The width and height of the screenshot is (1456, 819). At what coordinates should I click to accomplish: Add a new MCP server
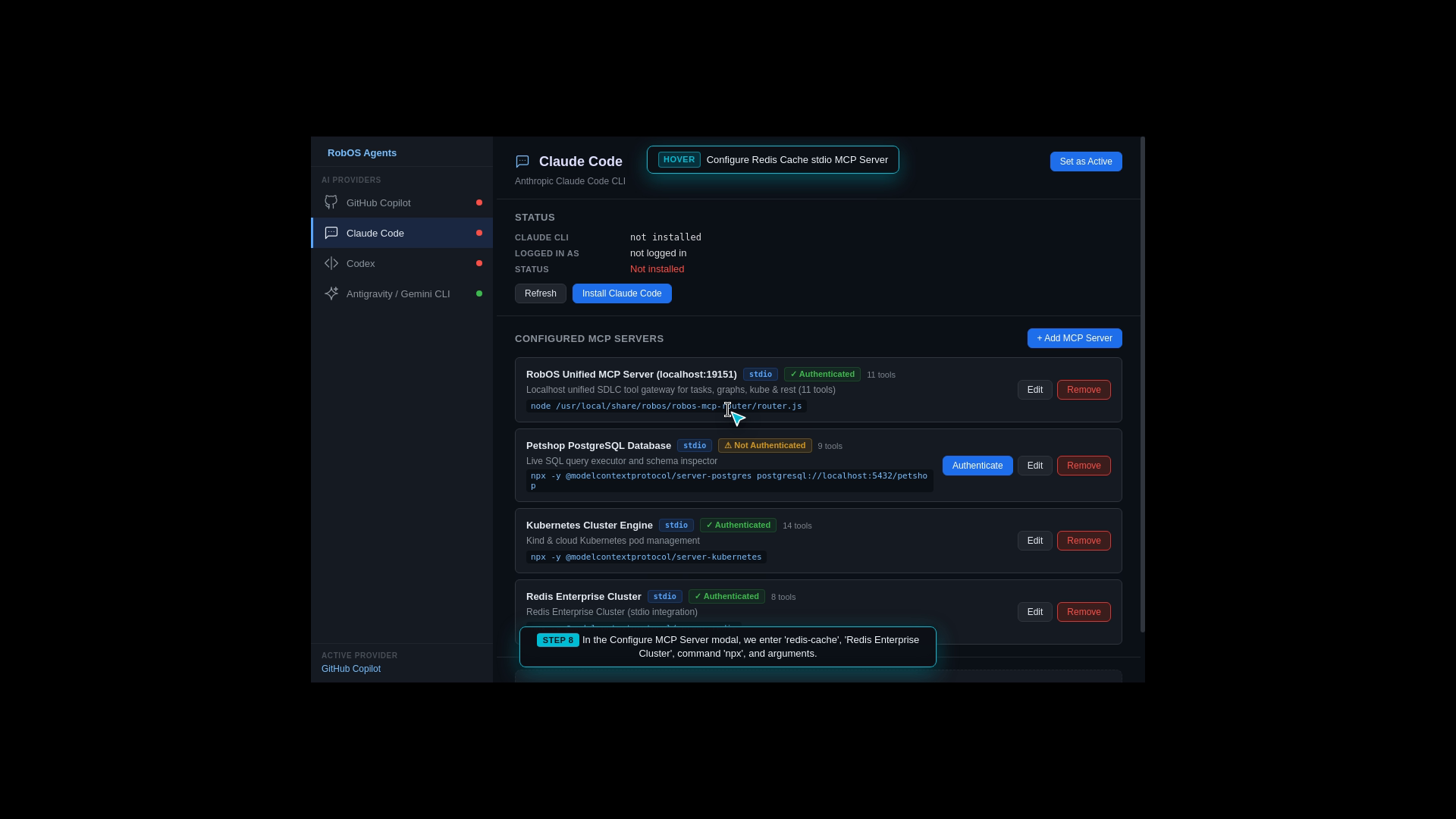(1075, 338)
